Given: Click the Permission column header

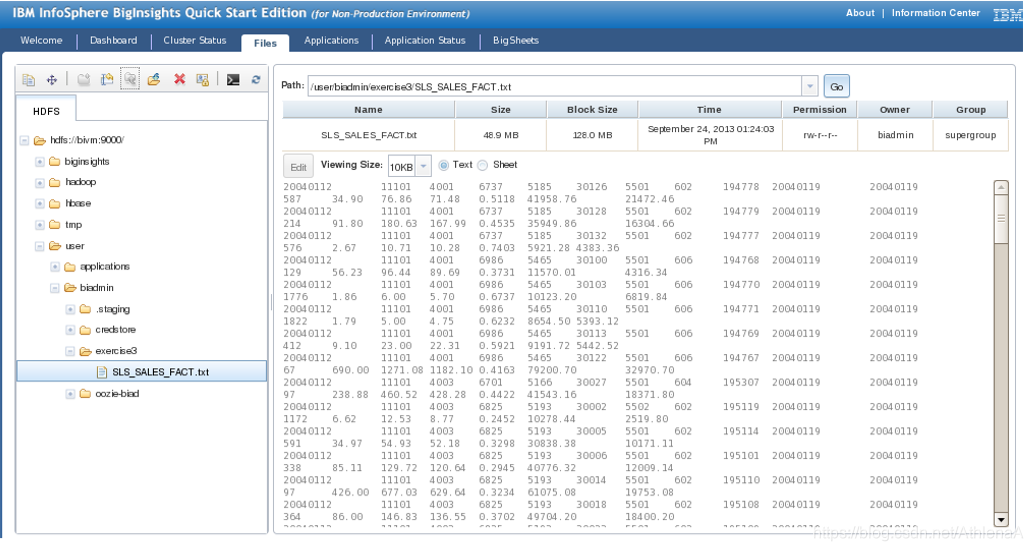Looking at the screenshot, I should pos(820,110).
